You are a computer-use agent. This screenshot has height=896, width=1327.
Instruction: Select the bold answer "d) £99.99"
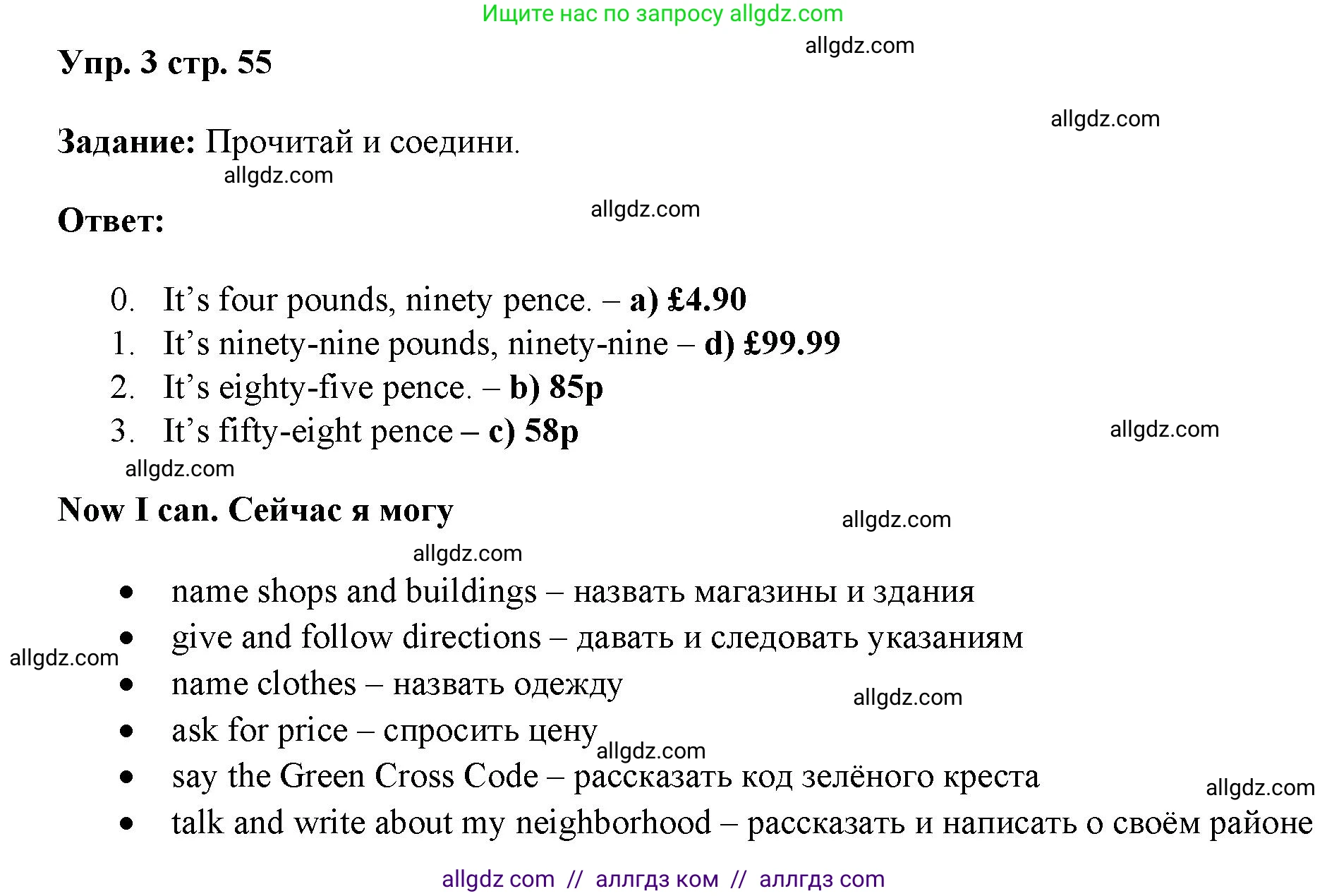pyautogui.click(x=772, y=344)
